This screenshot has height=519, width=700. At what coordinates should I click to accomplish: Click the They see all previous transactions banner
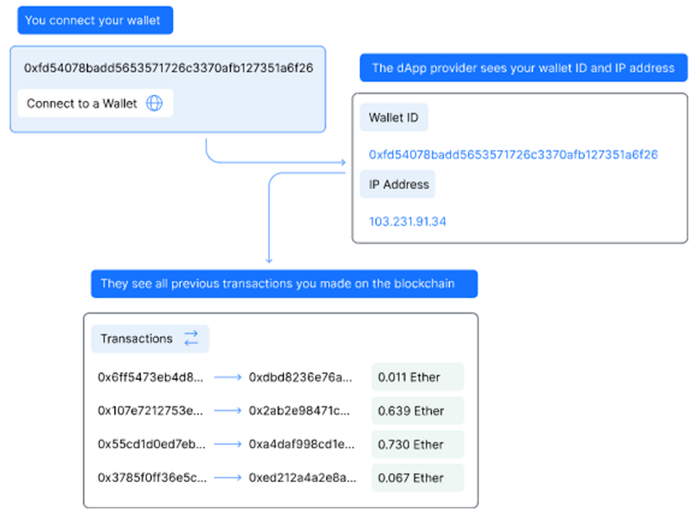coord(284,283)
